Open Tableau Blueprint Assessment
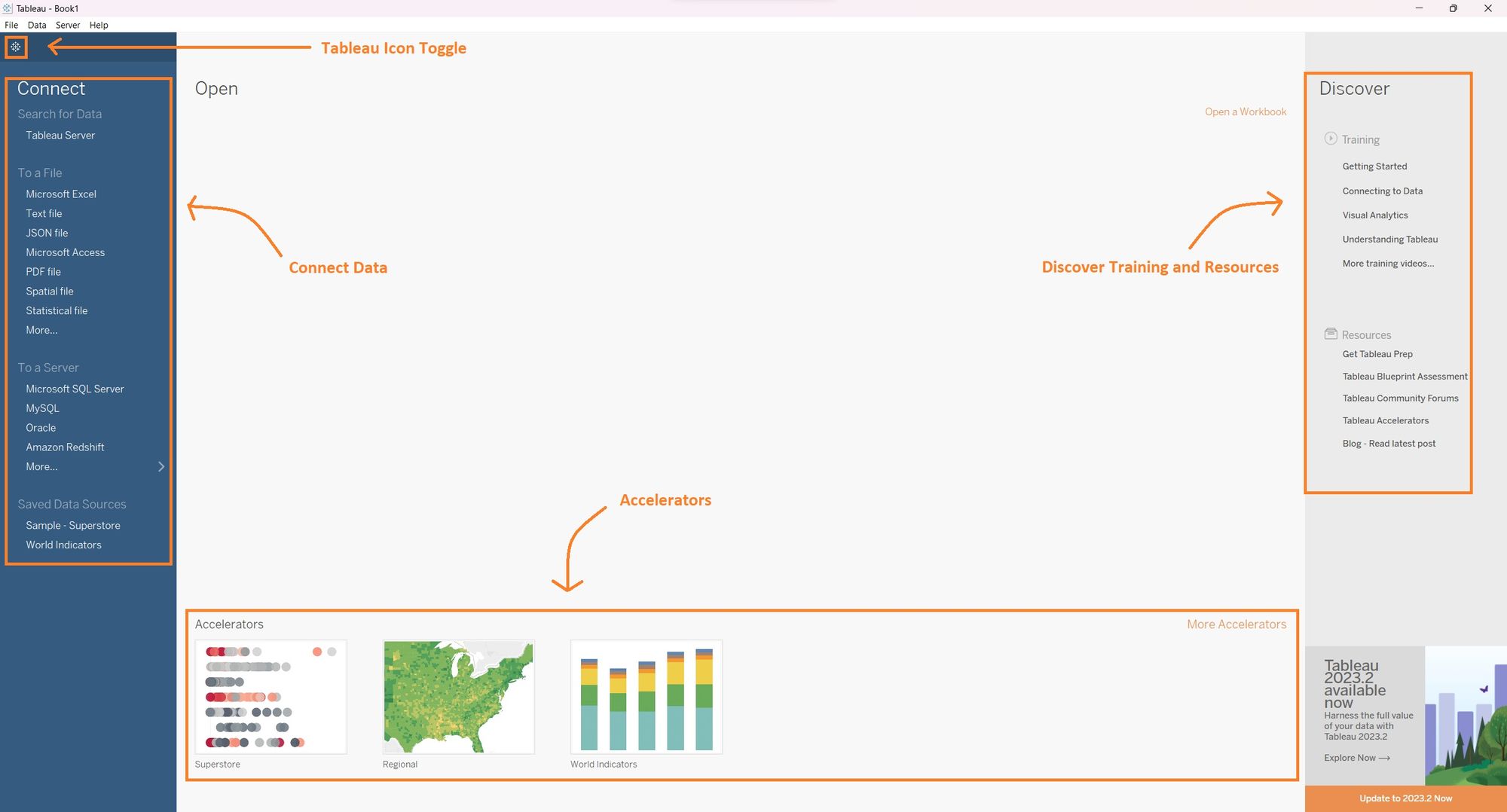1507x812 pixels. pos(1405,377)
